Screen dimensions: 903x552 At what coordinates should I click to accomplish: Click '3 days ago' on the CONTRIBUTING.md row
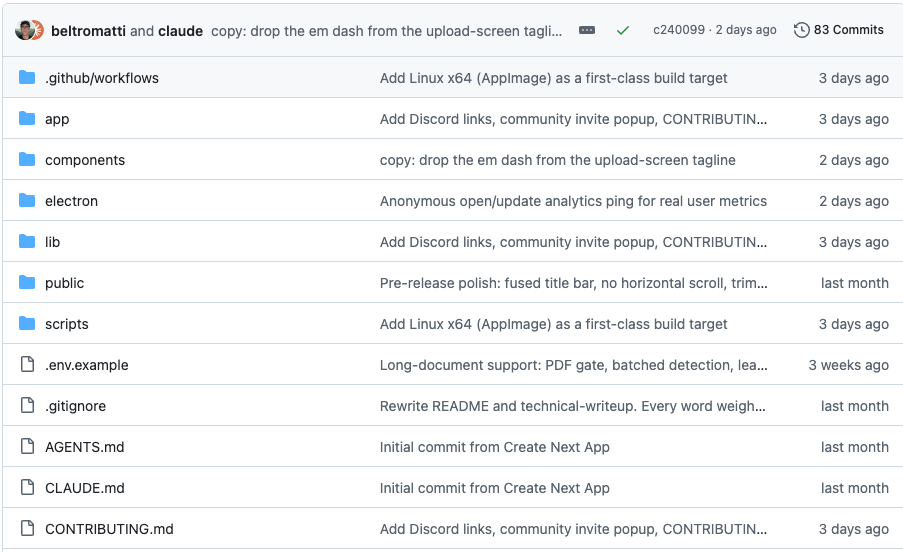854,529
